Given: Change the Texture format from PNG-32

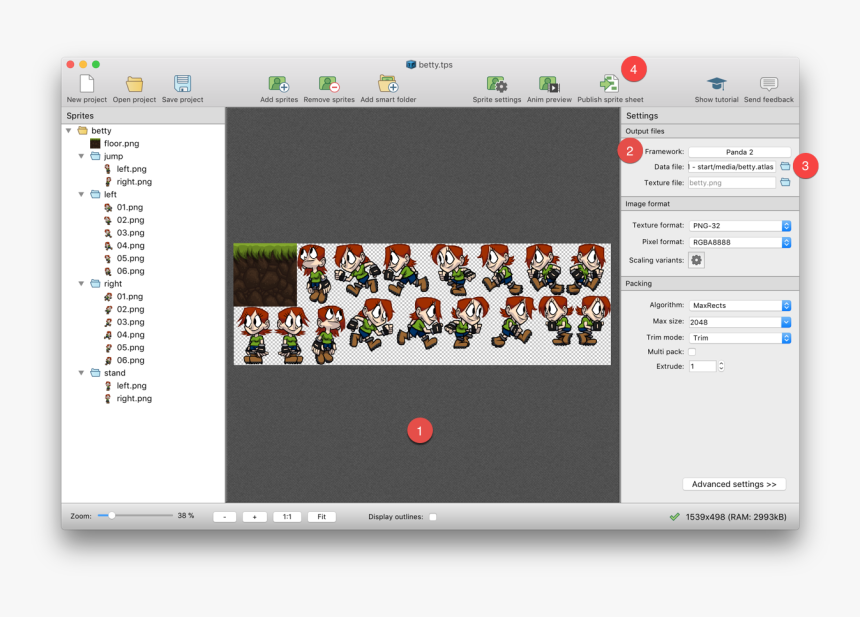Looking at the screenshot, I should [741, 225].
